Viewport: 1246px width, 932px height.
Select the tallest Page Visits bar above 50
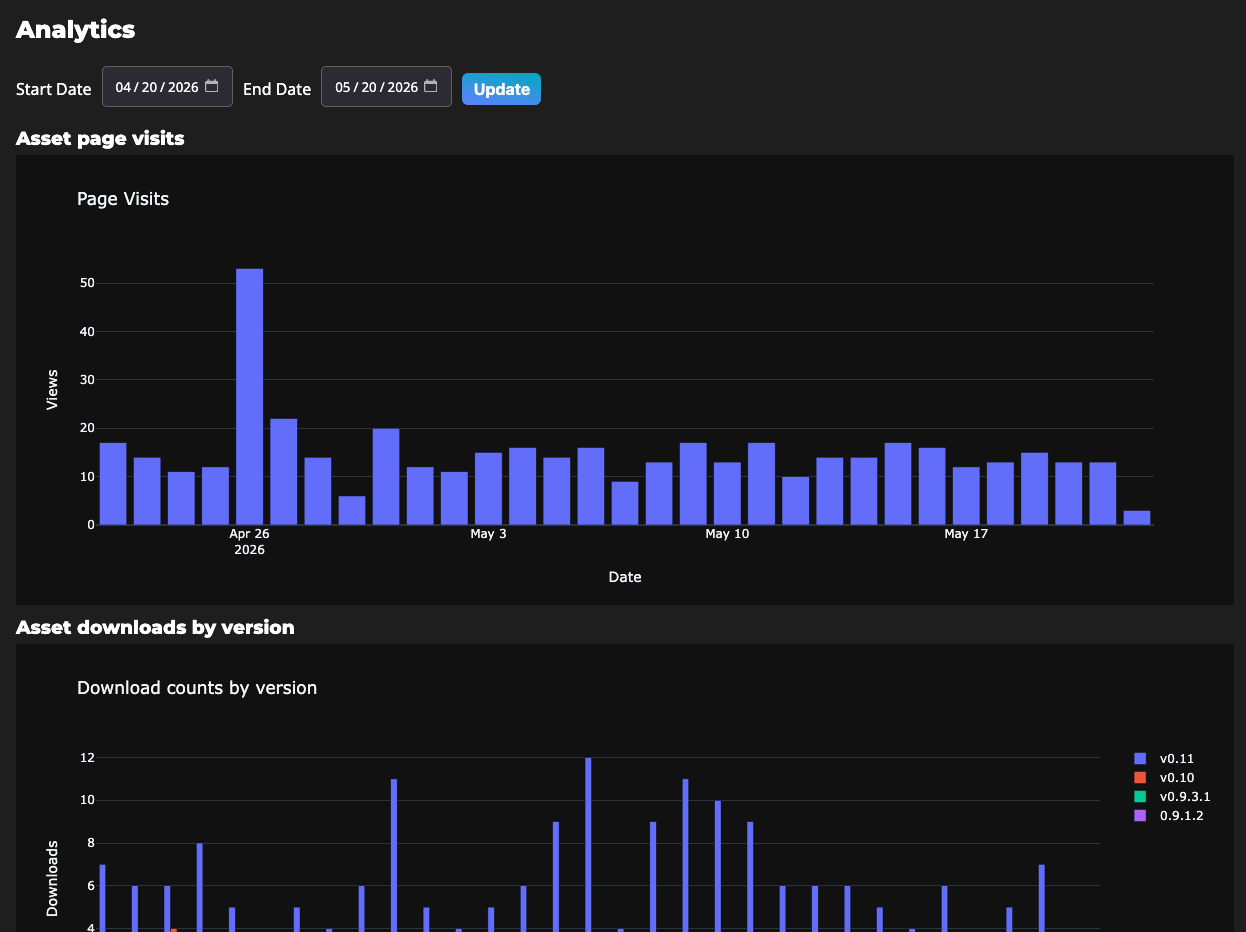tap(249, 396)
